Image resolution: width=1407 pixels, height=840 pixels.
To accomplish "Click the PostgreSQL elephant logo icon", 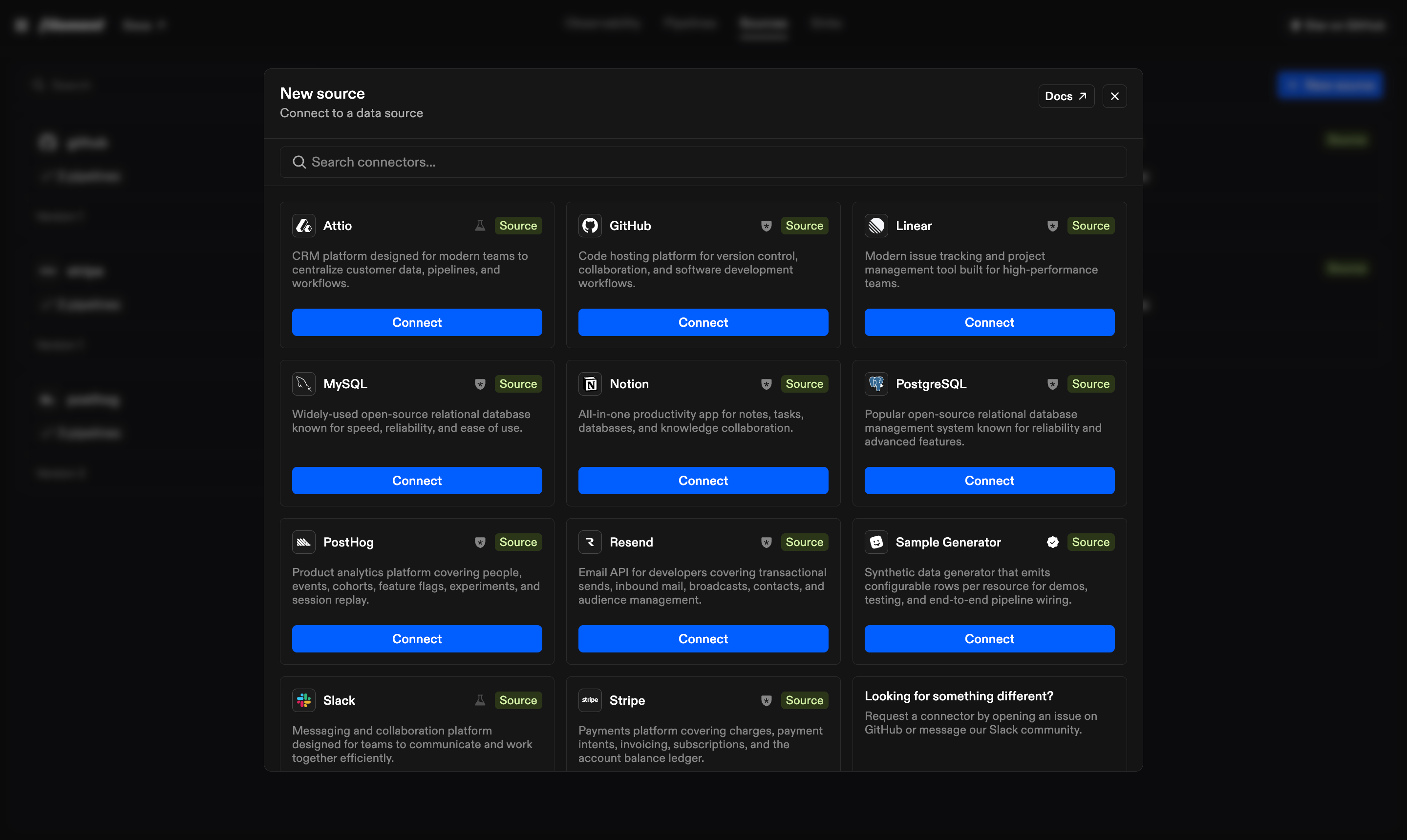I will (876, 384).
